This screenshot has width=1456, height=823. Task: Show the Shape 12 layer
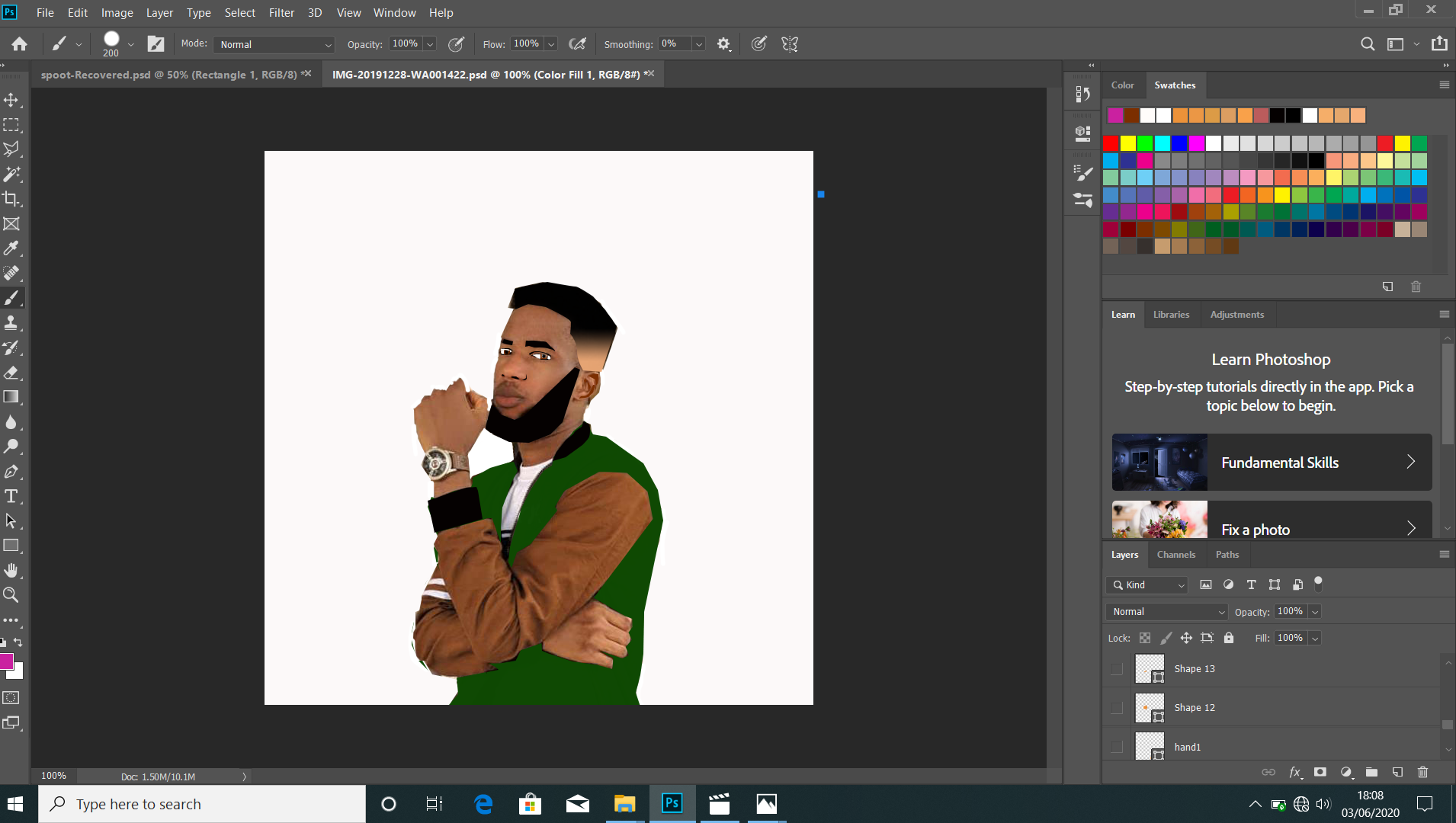coord(1117,708)
